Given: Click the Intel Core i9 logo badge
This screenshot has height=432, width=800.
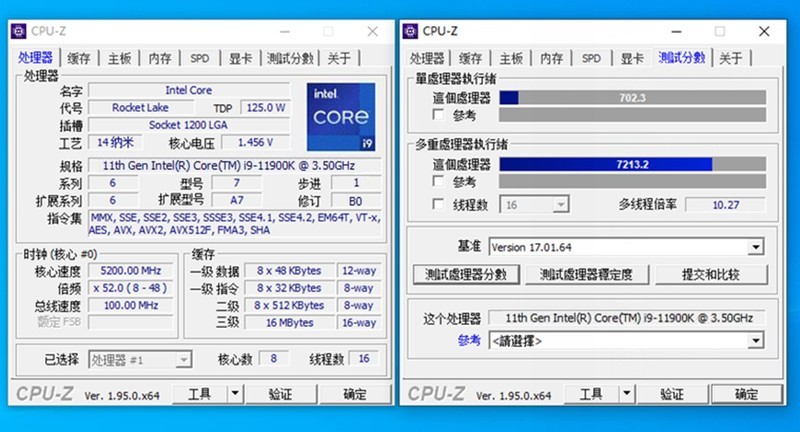Looking at the screenshot, I should (x=341, y=117).
